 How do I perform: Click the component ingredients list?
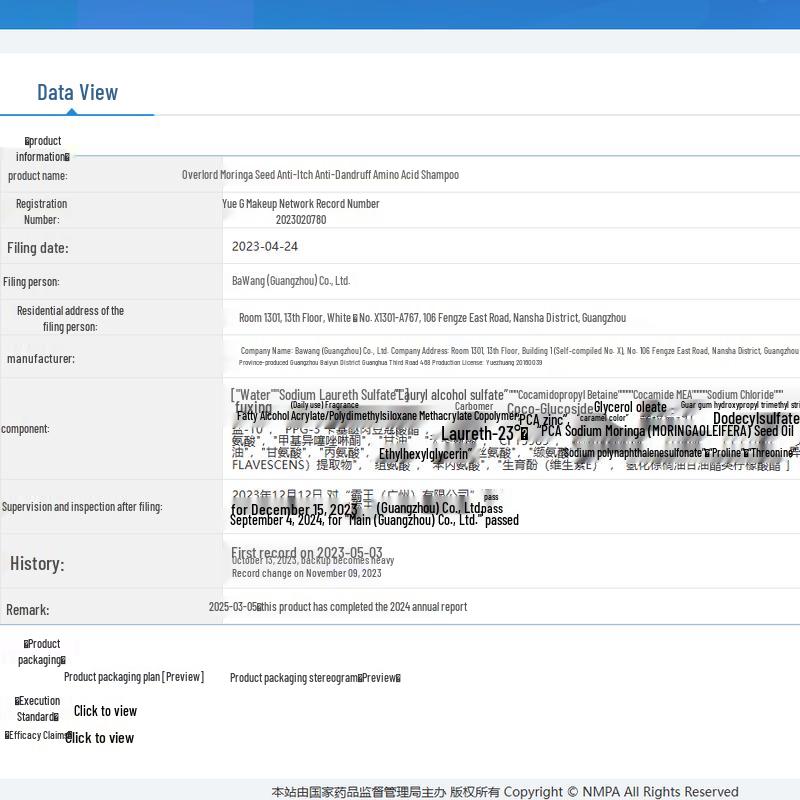[x=512, y=429]
